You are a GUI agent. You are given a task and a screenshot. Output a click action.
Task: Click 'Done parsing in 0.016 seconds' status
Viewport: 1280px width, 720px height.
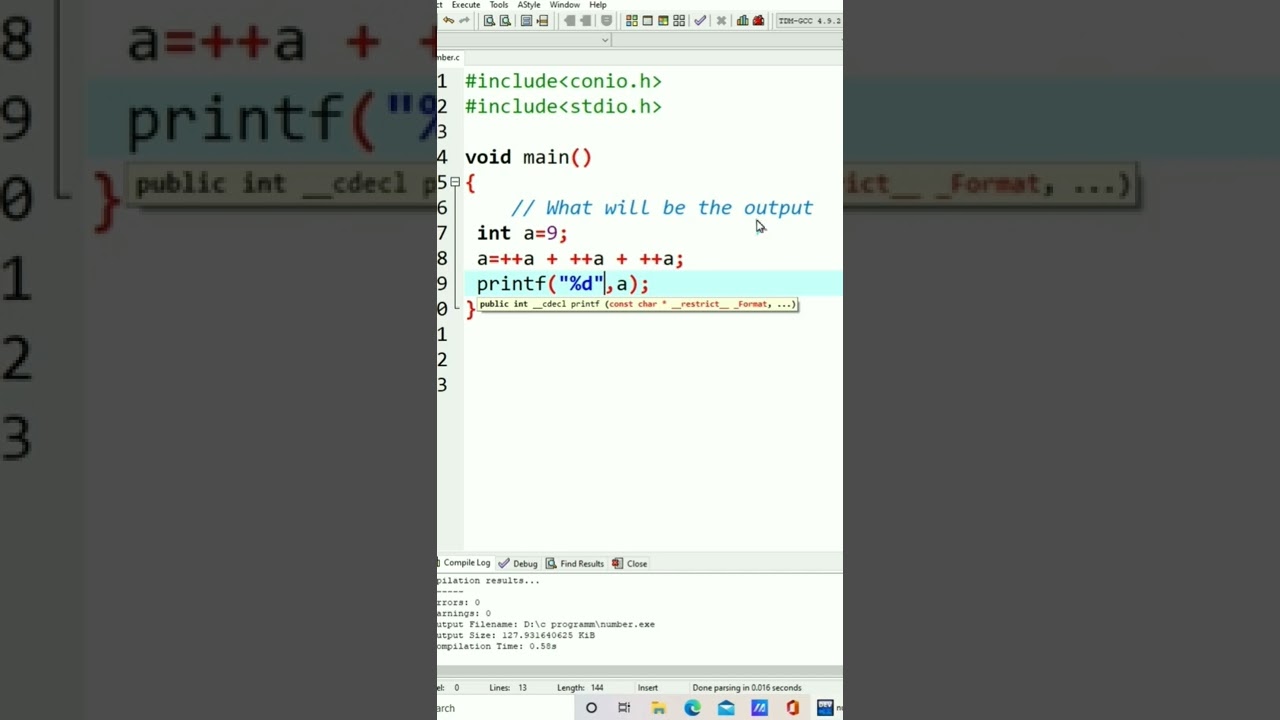click(x=747, y=688)
